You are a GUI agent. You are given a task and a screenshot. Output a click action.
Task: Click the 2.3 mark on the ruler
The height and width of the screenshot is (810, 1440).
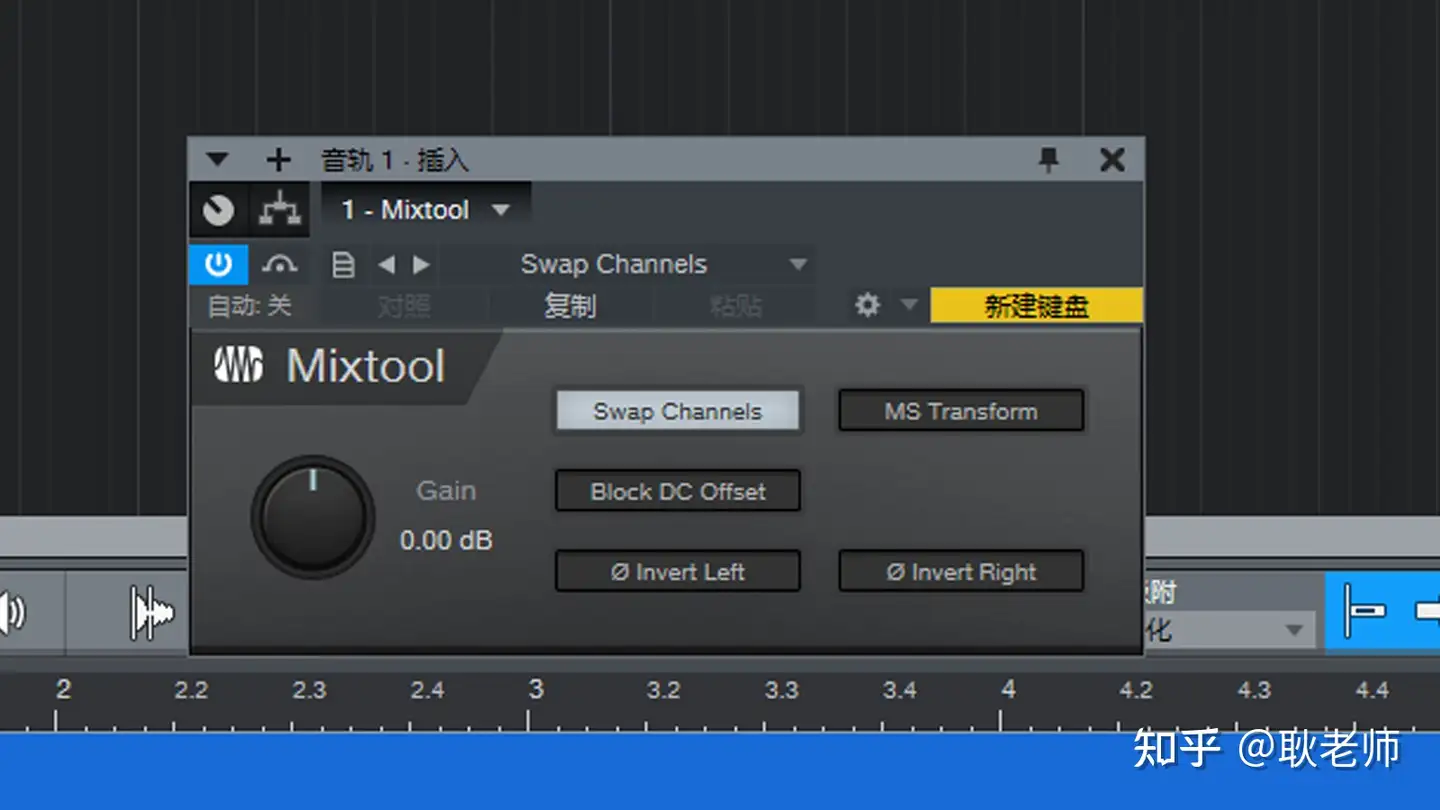point(309,690)
